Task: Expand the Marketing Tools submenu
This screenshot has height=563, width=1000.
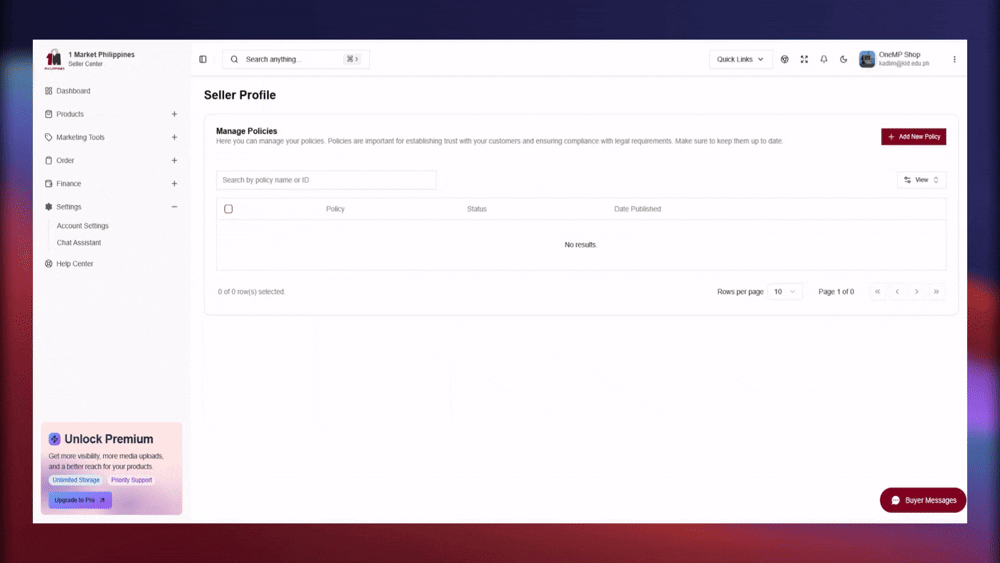Action: pyautogui.click(x=174, y=137)
